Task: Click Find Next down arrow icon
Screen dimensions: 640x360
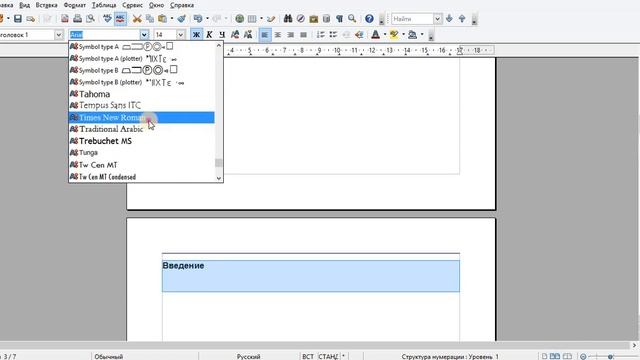Action: (449, 19)
